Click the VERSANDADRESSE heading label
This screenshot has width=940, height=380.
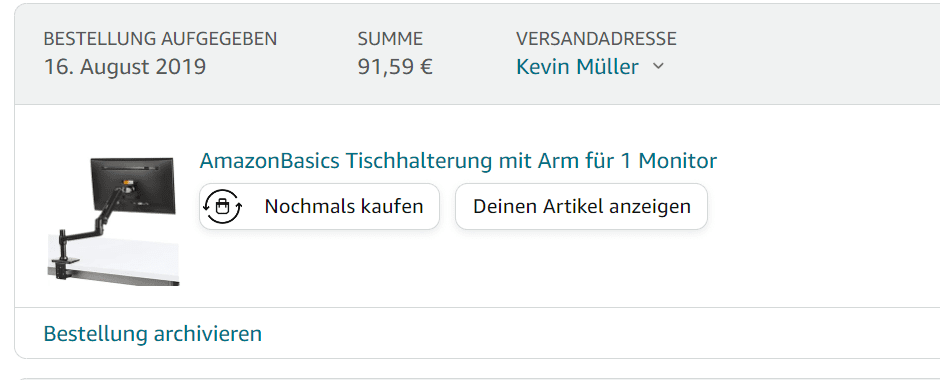(596, 39)
